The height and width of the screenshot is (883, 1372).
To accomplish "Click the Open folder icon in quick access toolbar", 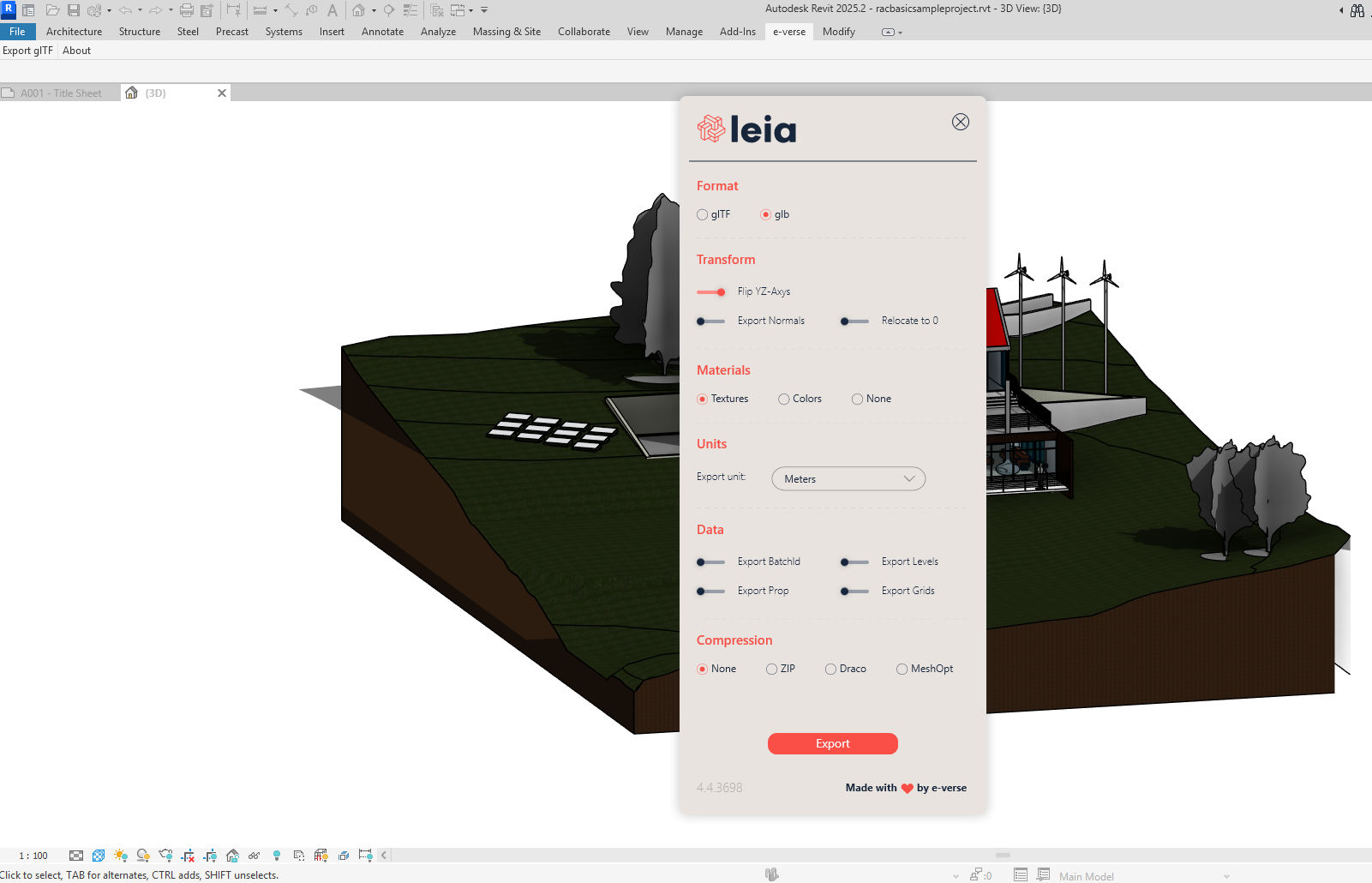I will coord(52,10).
